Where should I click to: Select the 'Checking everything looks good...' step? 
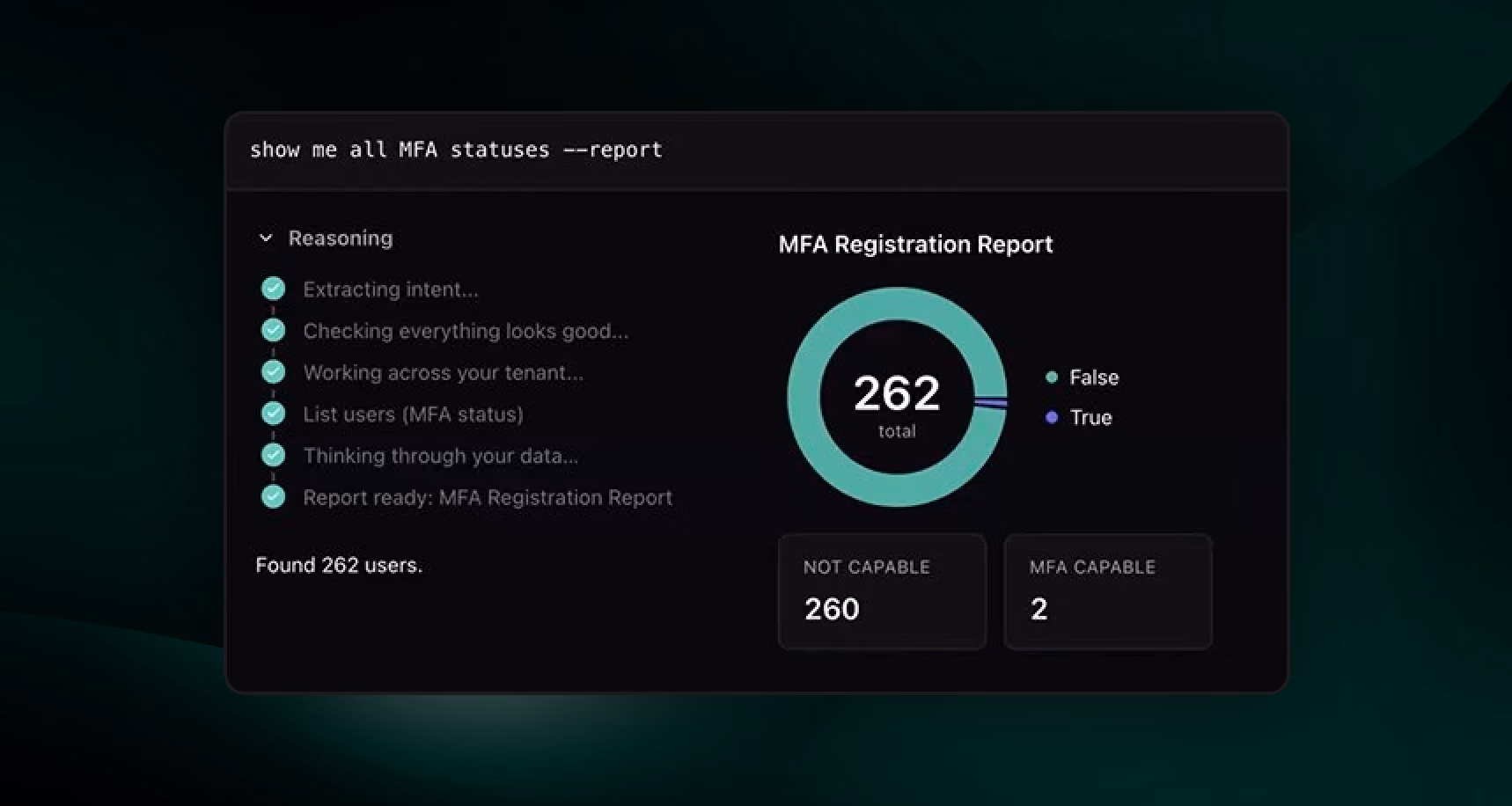[466, 331]
